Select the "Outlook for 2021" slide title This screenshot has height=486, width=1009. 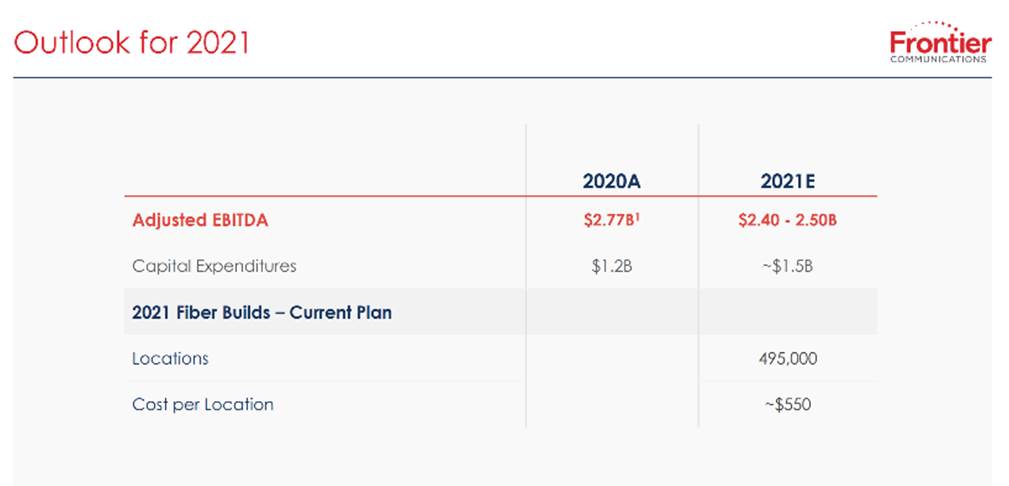coord(131,43)
